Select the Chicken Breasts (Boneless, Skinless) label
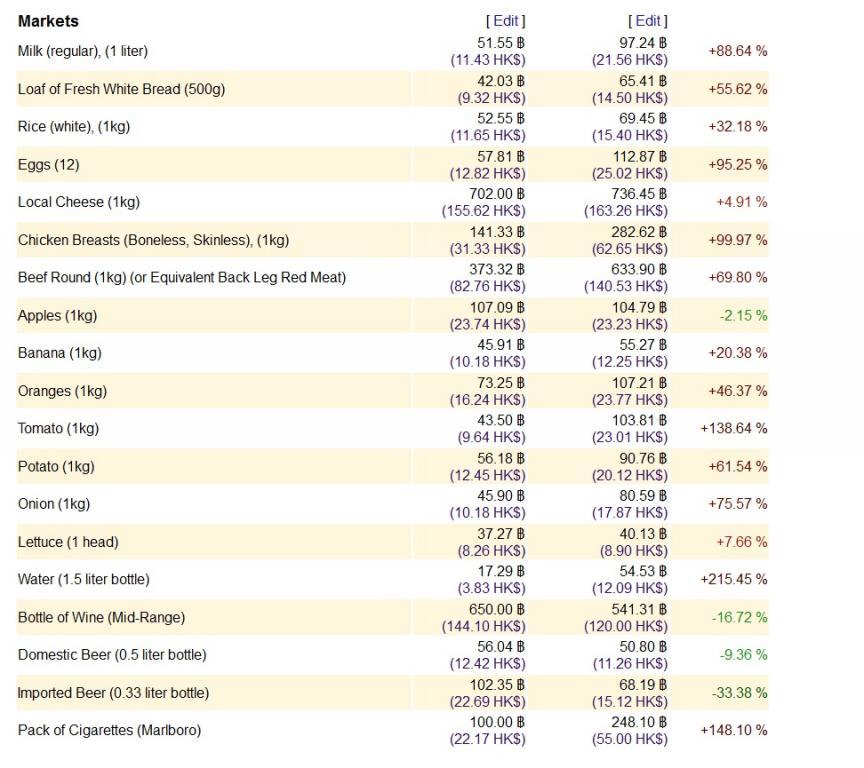 point(153,240)
